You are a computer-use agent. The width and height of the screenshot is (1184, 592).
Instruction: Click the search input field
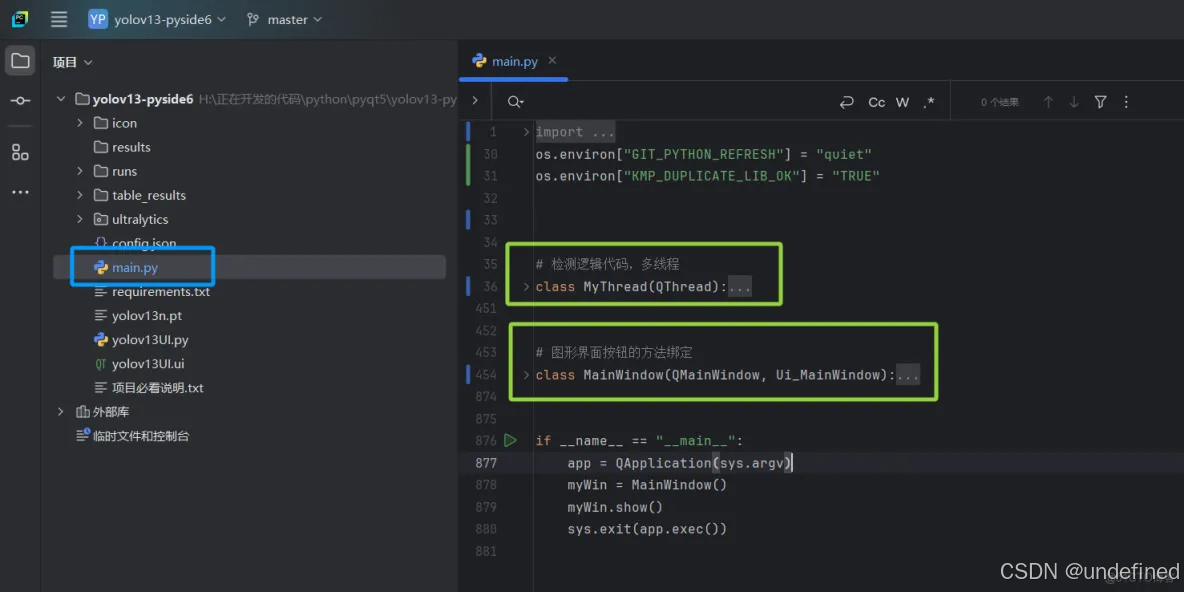tap(680, 102)
